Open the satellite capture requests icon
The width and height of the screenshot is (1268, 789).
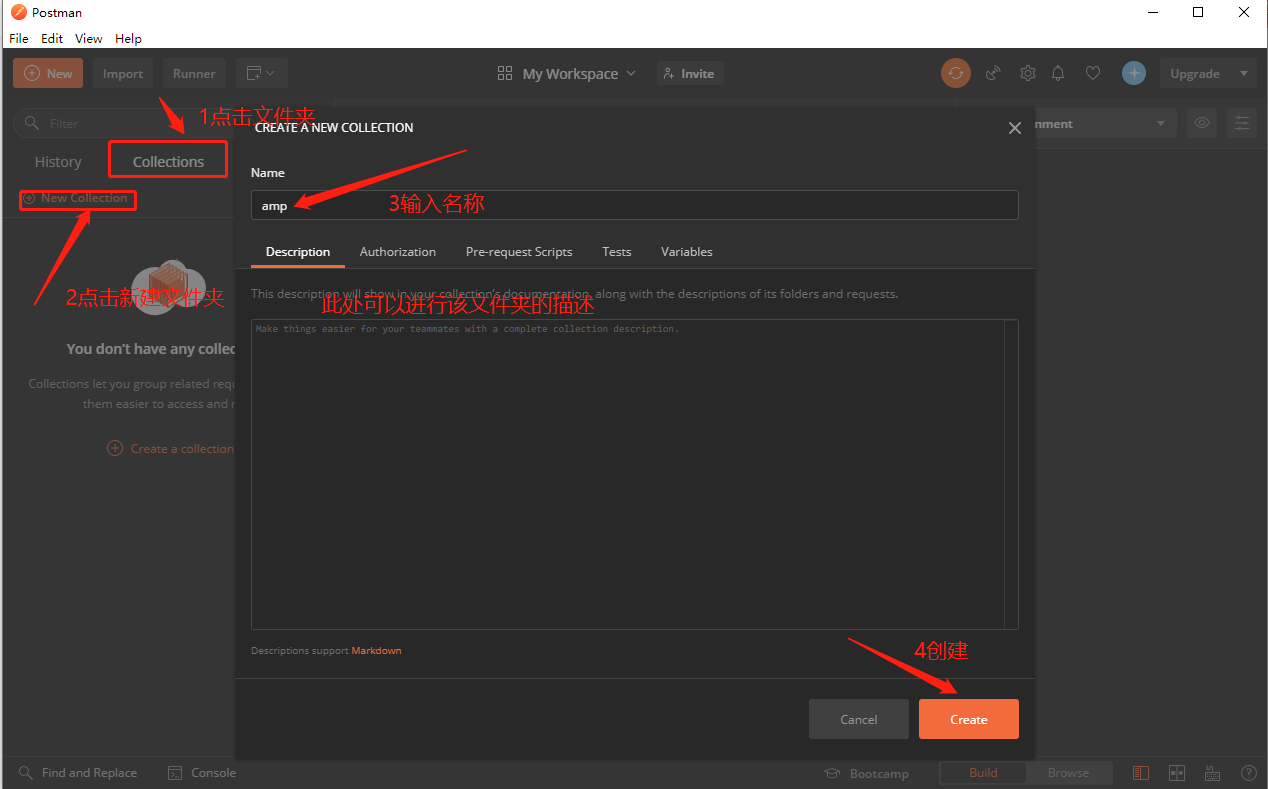click(993, 73)
